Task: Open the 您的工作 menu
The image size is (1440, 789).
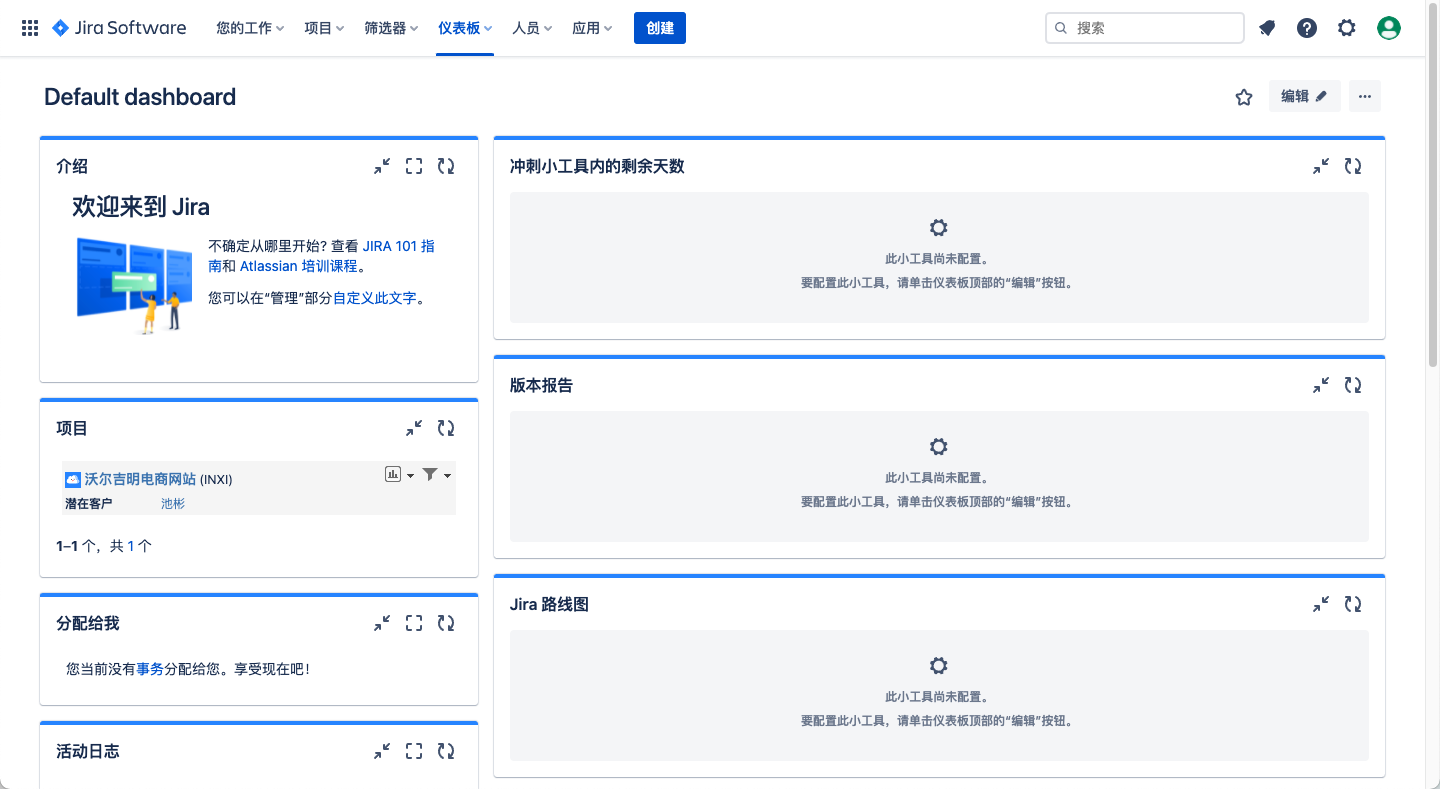Action: point(250,28)
